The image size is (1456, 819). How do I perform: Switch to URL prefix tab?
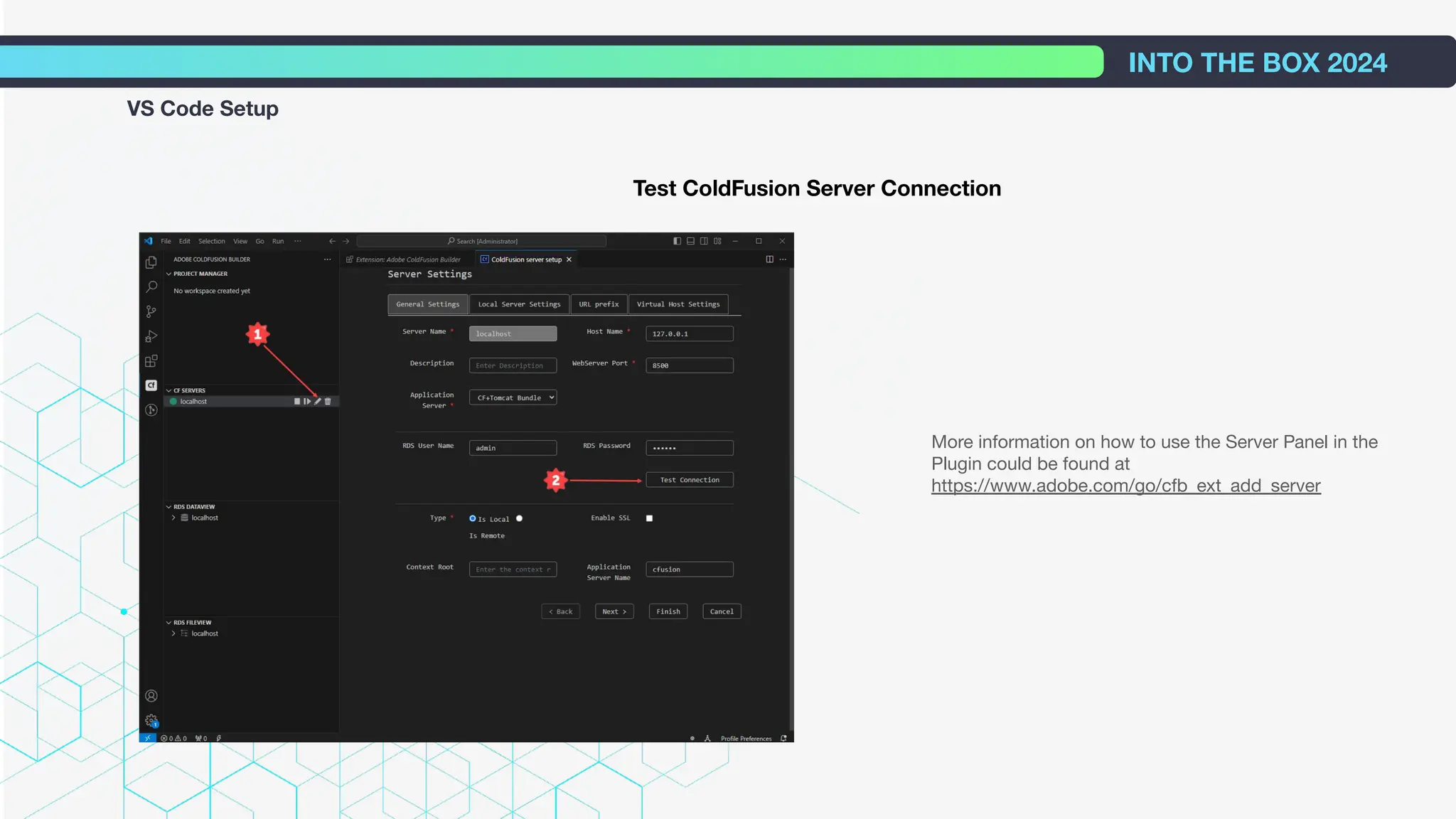599,304
